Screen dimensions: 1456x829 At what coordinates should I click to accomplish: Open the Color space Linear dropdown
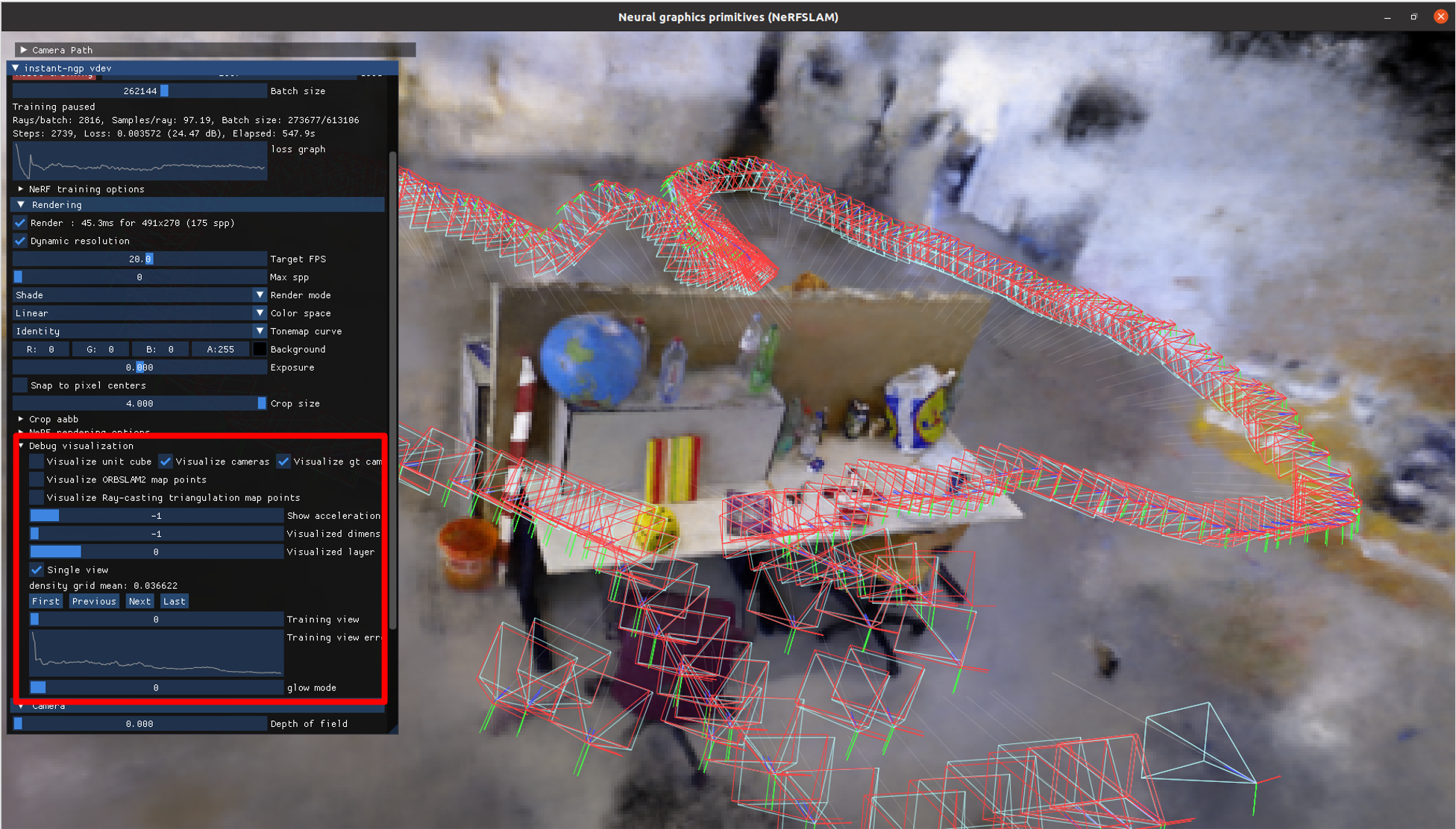(139, 313)
